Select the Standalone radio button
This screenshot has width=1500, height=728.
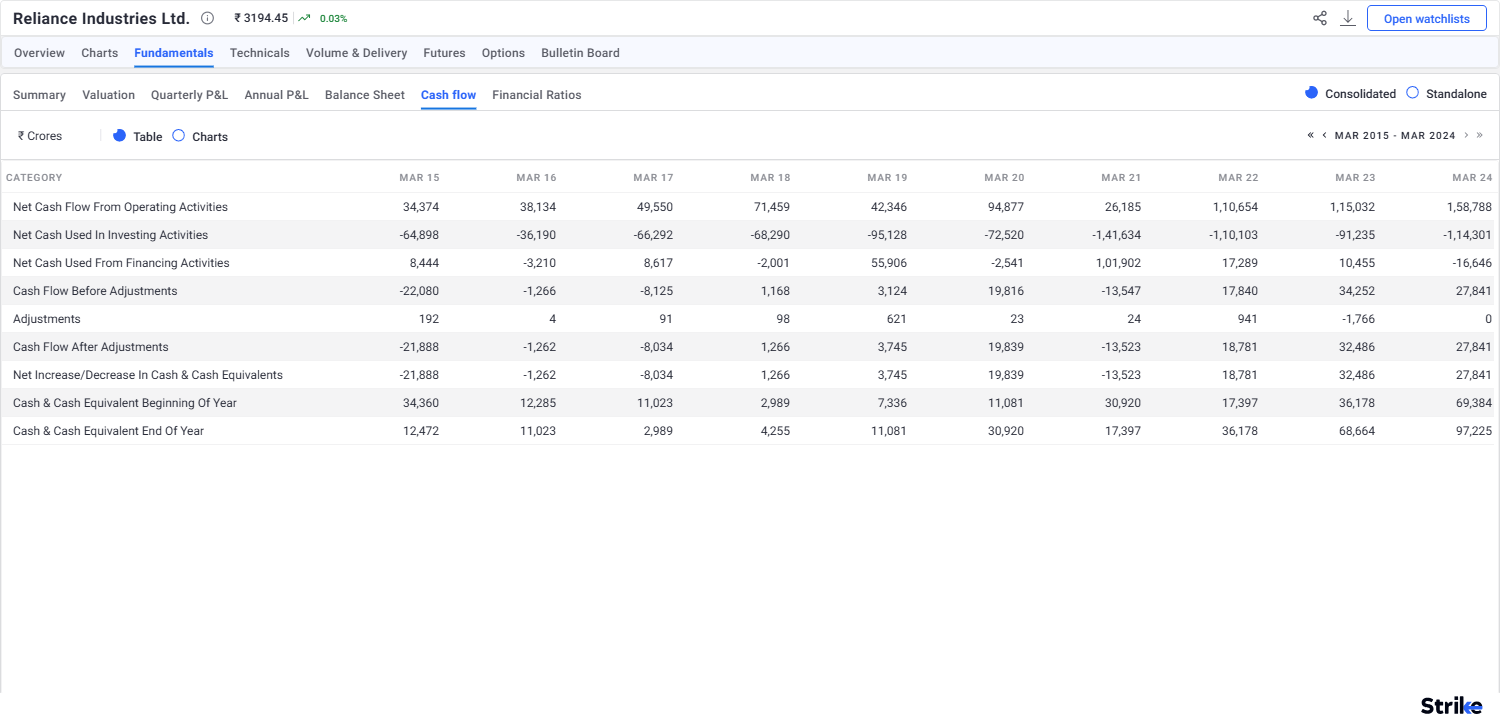coord(1412,93)
